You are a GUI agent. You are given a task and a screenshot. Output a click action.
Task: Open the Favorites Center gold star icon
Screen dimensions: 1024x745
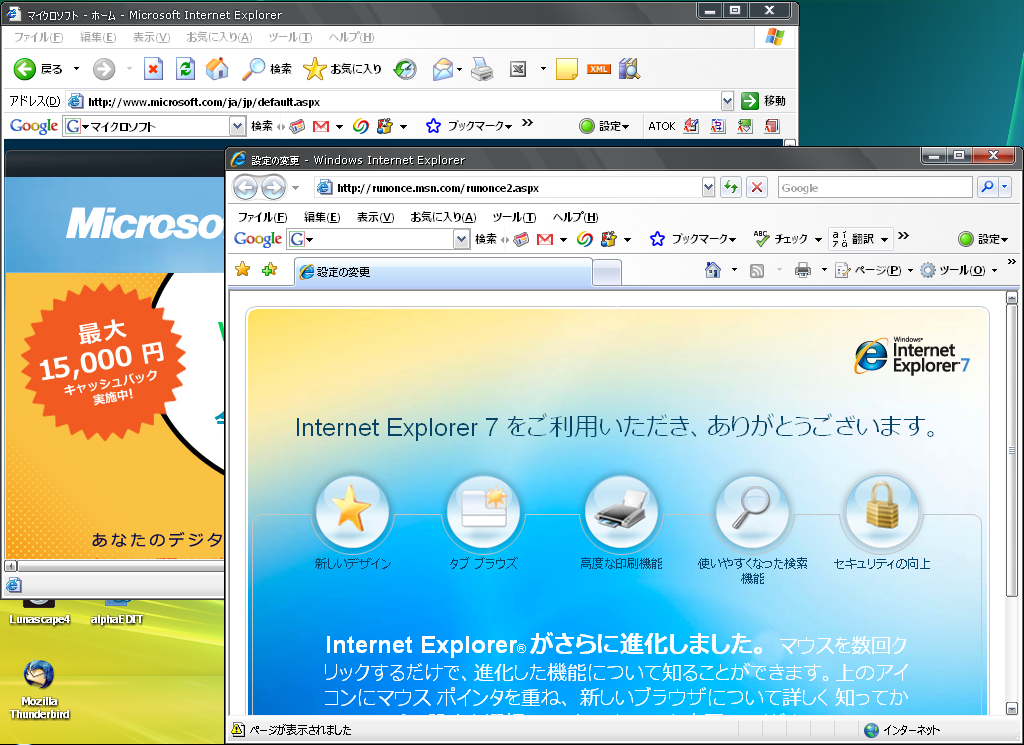coord(242,270)
